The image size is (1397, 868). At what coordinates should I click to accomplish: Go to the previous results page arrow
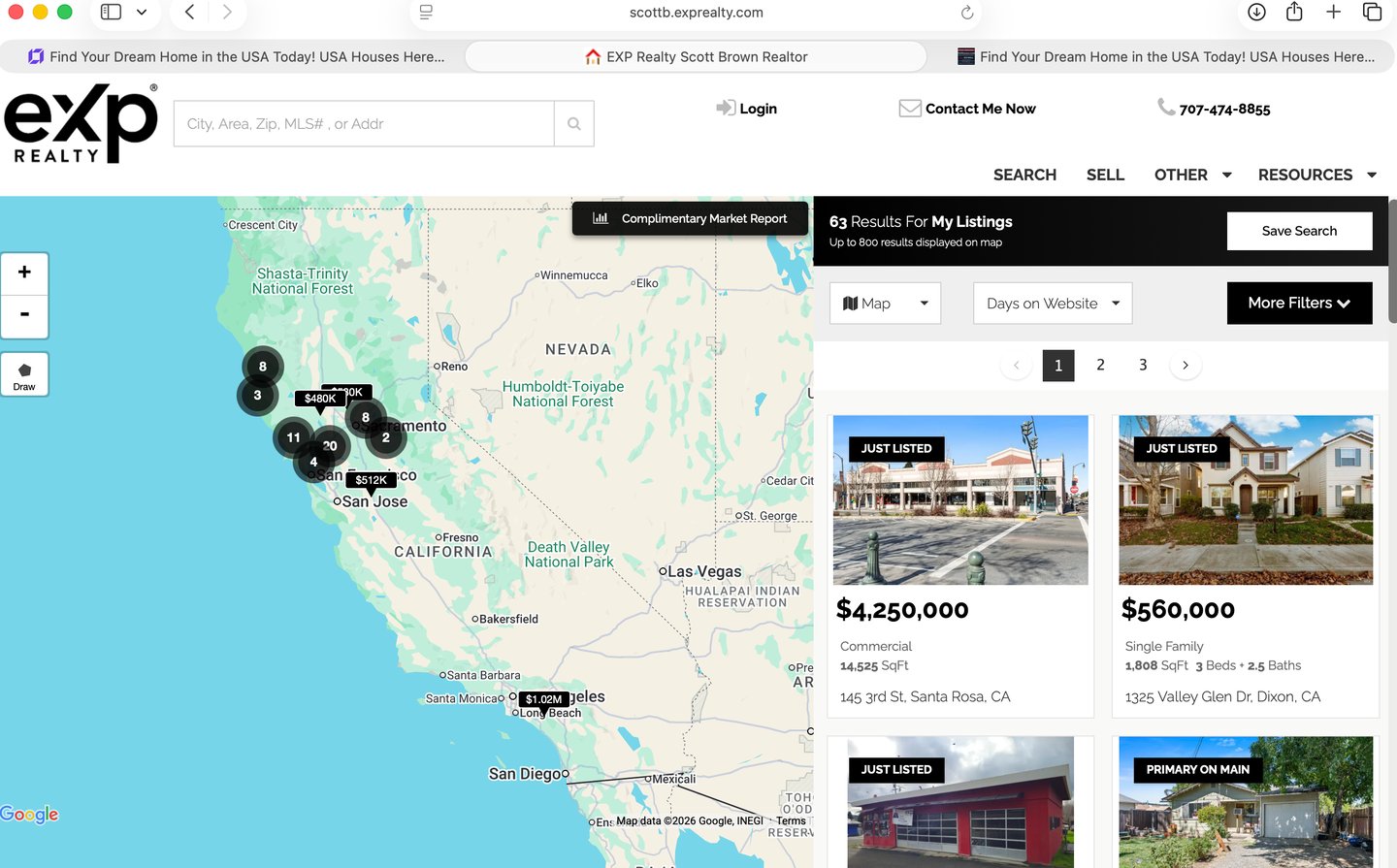1016,366
